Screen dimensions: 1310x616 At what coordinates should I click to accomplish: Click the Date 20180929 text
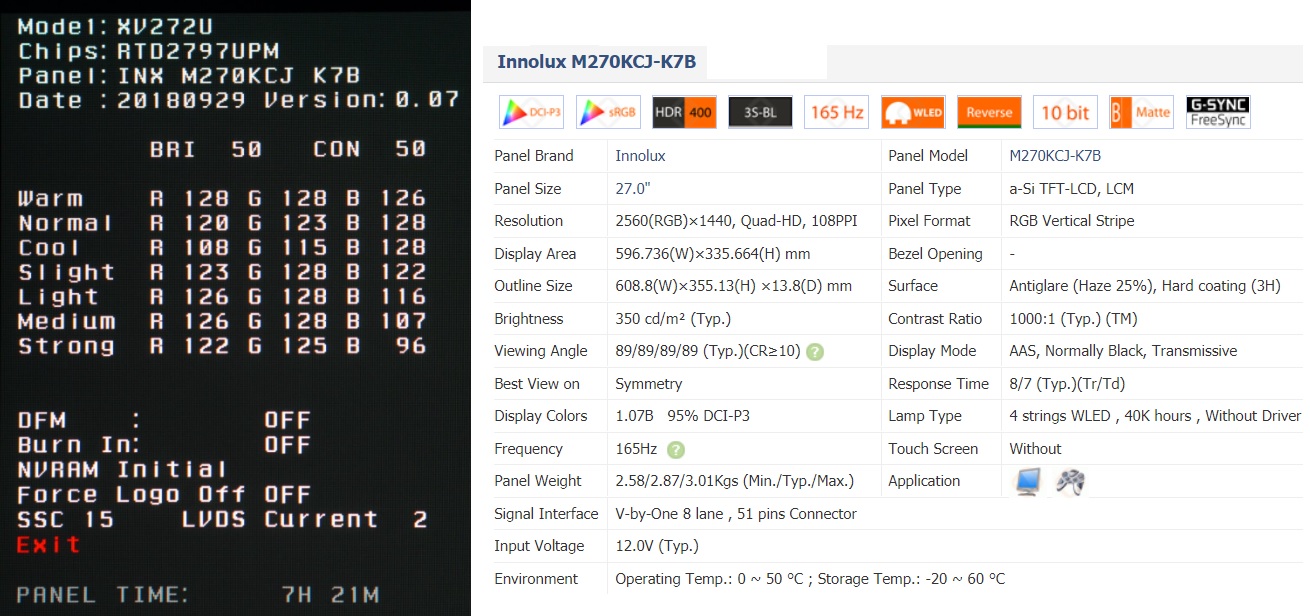[132, 100]
